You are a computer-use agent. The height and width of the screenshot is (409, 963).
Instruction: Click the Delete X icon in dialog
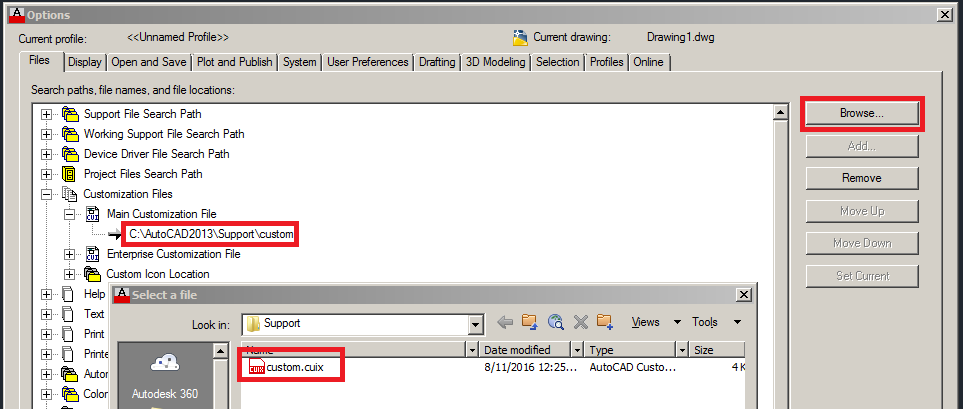coord(581,322)
